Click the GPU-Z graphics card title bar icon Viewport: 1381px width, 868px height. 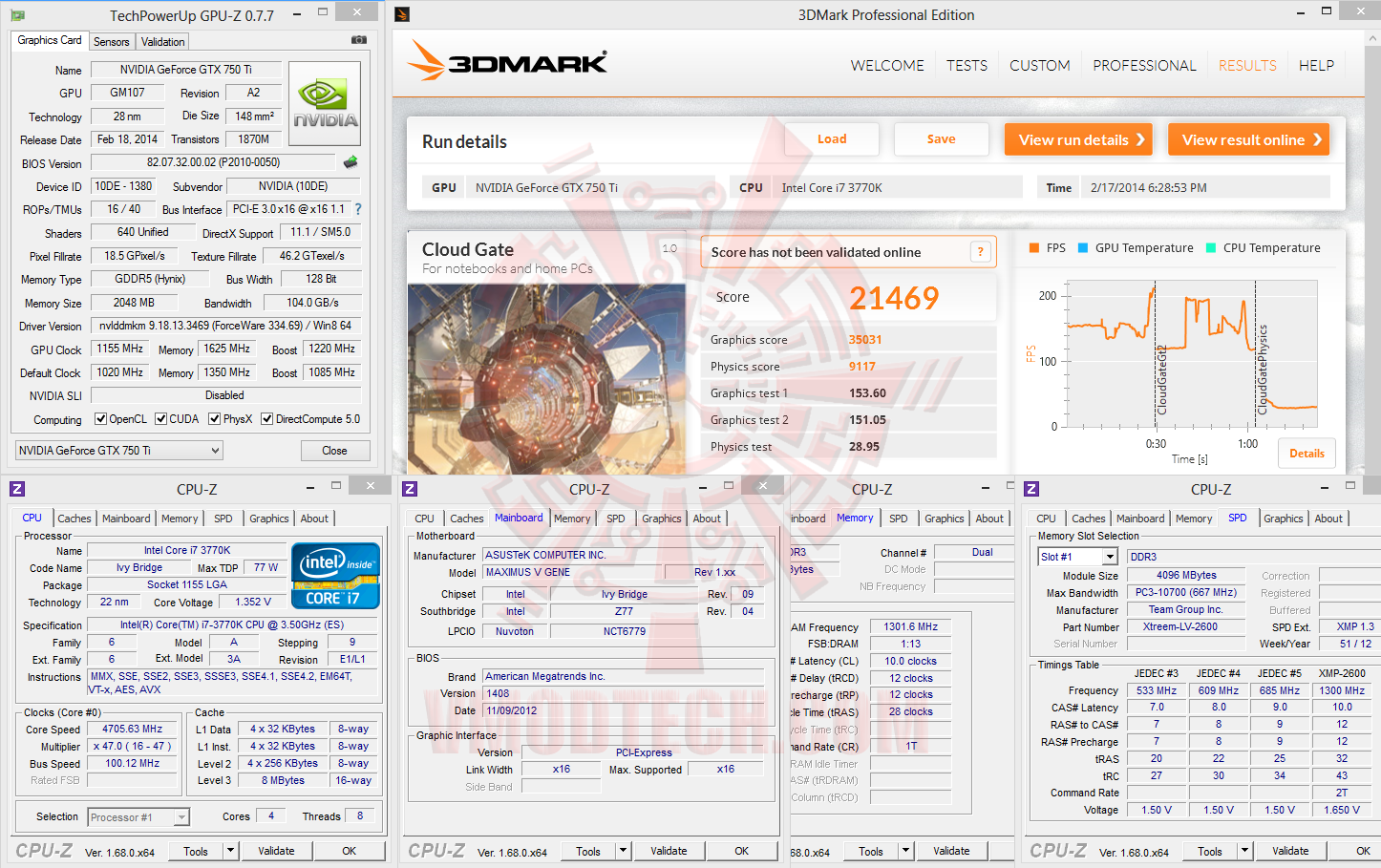coord(17,15)
